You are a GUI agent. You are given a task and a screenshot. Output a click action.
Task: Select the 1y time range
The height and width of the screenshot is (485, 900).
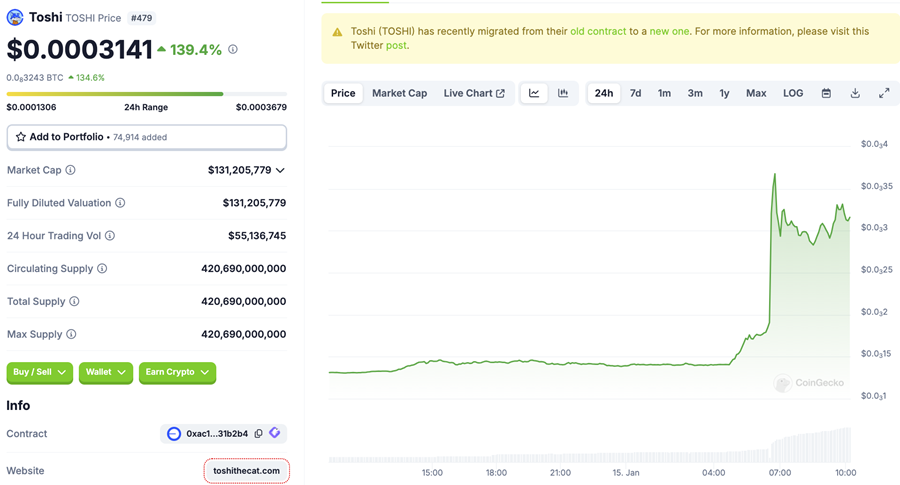pyautogui.click(x=724, y=93)
